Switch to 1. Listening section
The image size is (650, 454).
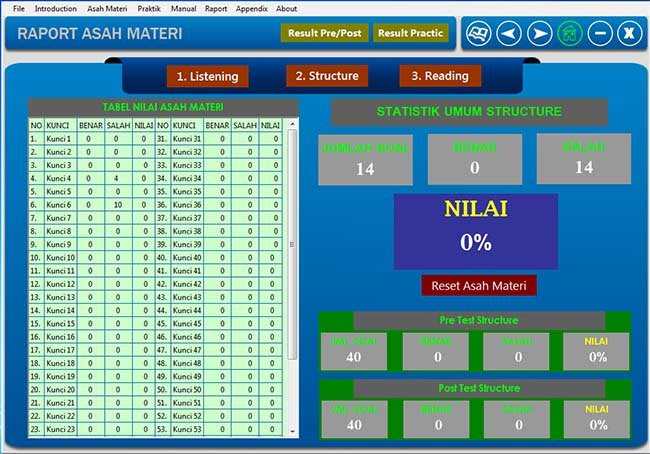[207, 76]
